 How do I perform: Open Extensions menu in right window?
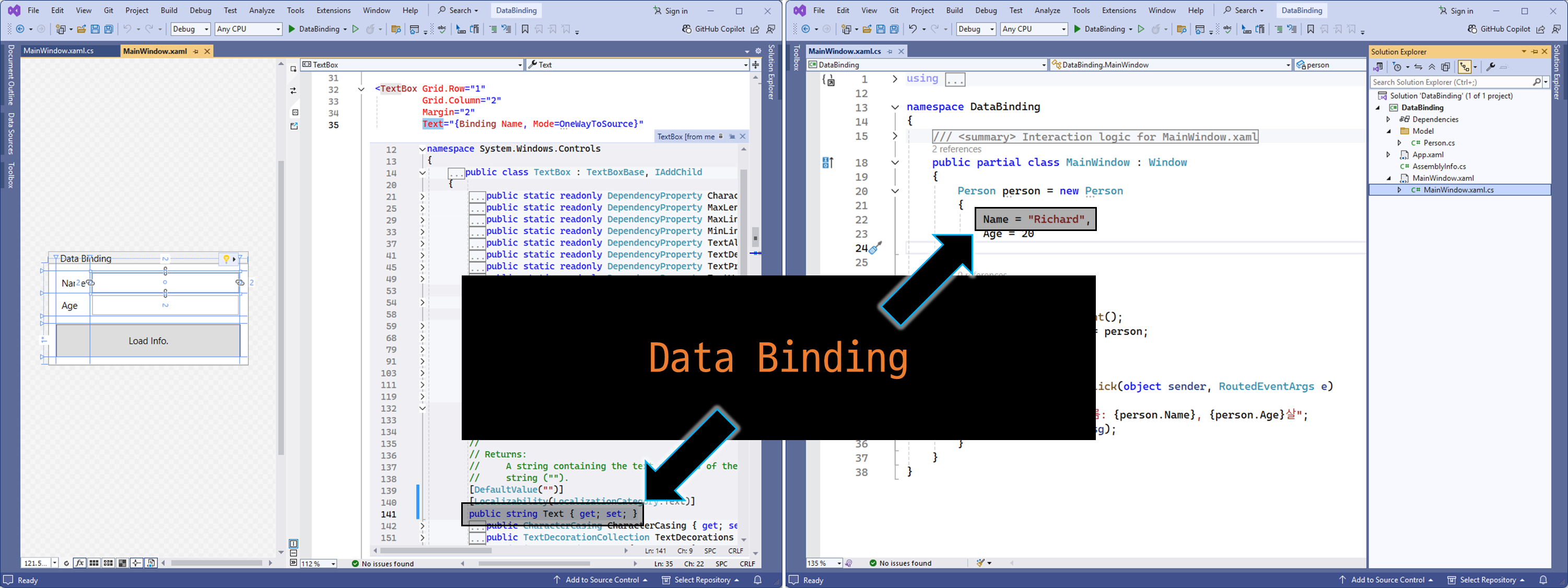tap(1118, 10)
